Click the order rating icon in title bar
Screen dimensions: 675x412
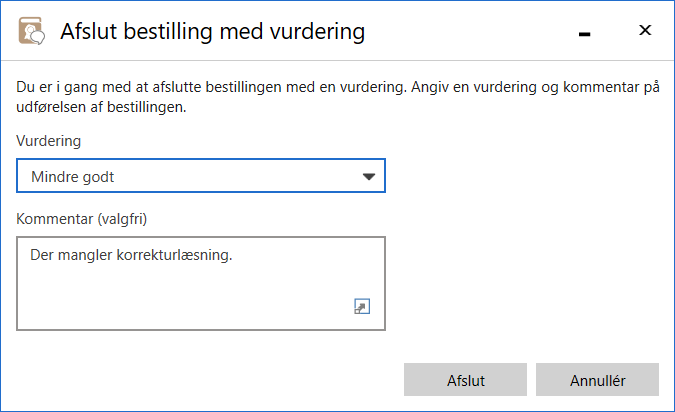click(x=32, y=32)
